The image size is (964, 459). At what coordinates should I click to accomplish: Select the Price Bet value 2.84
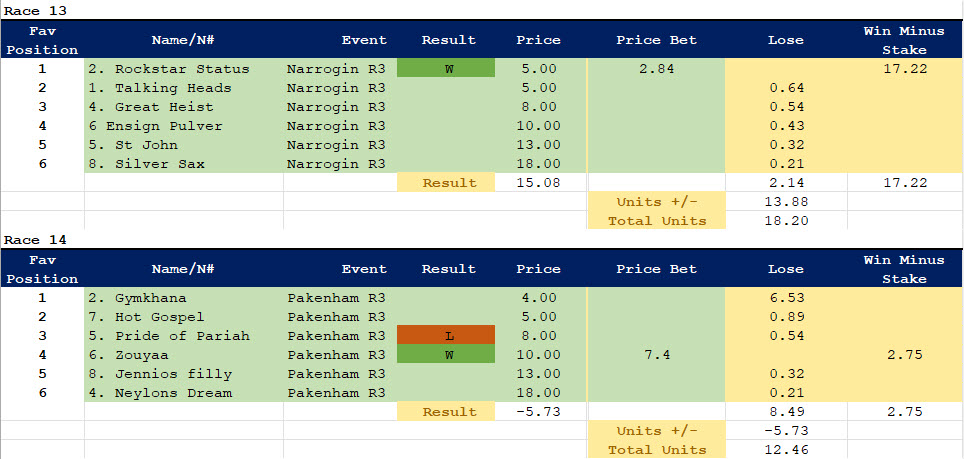656,69
